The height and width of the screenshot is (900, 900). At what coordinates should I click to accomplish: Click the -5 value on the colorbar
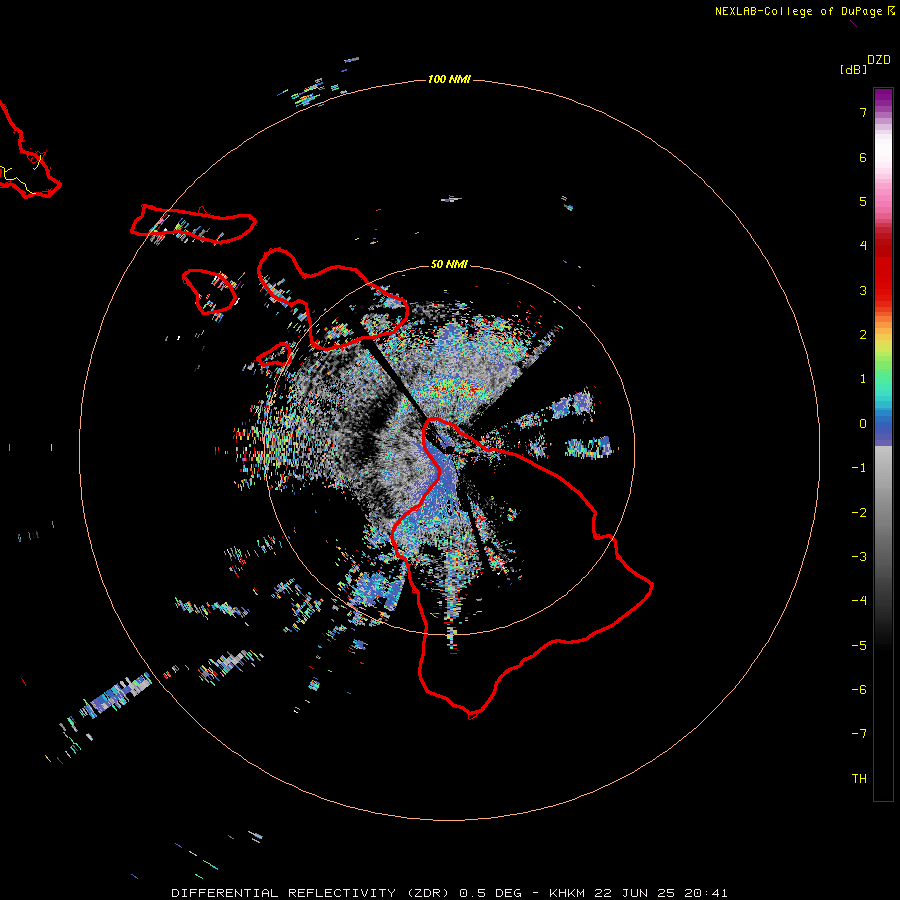859,646
